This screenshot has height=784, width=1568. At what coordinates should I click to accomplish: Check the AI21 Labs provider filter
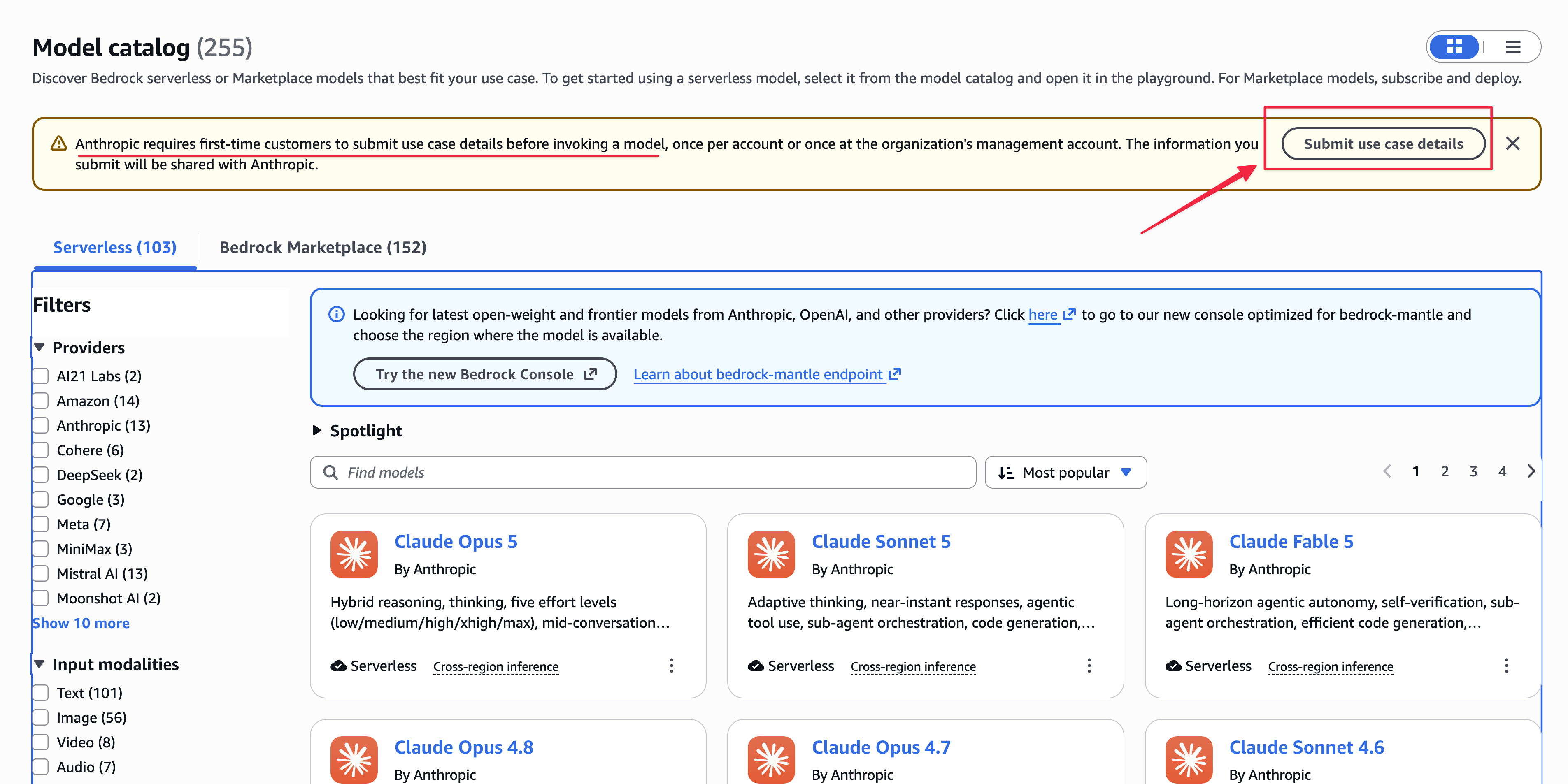click(x=41, y=376)
